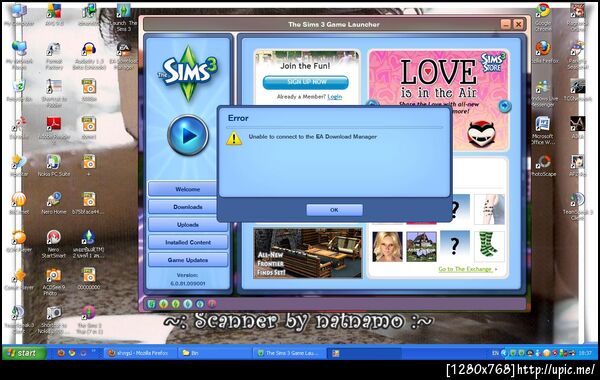
Task: Click the EN language indicator in tray
Action: point(495,353)
